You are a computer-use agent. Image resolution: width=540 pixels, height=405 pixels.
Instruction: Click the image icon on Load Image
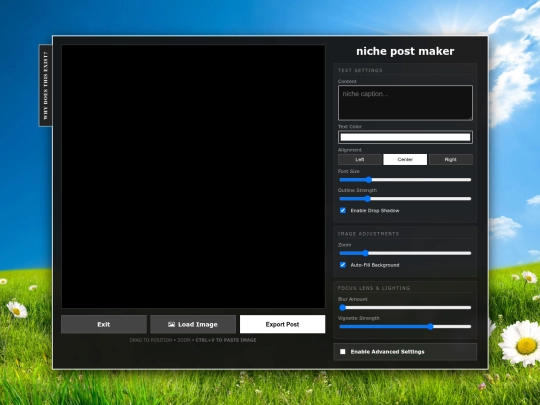click(x=172, y=324)
